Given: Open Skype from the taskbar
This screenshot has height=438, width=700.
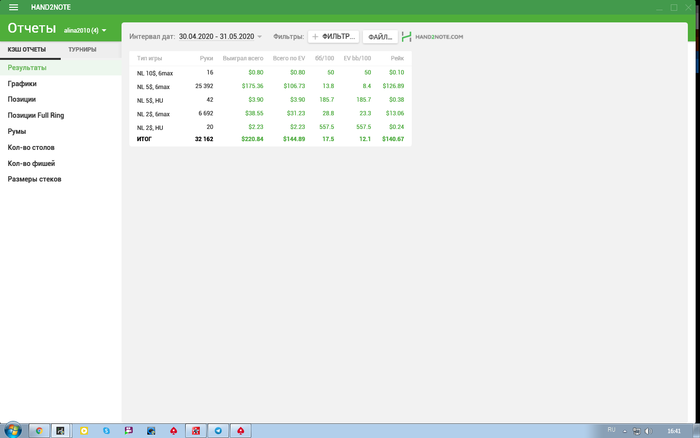Looking at the screenshot, I should tap(106, 430).
